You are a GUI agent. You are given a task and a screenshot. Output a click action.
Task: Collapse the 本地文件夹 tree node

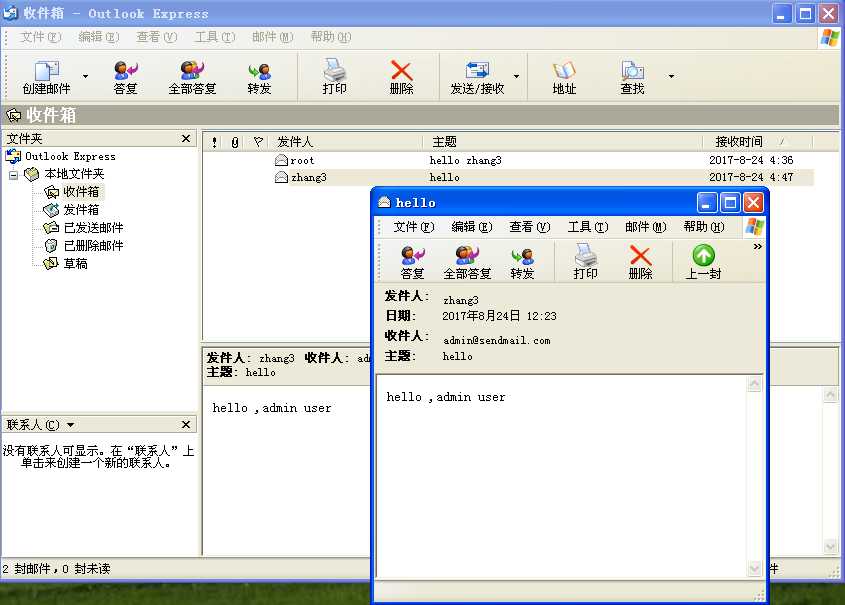click(x=13, y=175)
